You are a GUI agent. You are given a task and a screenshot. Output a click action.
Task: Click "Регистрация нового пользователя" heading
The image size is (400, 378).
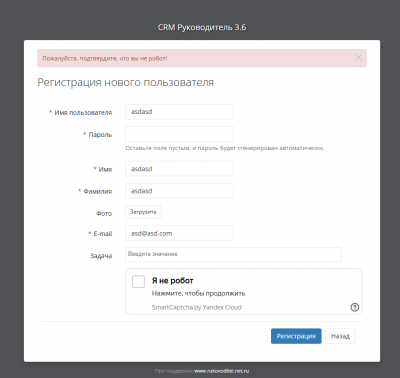pyautogui.click(x=126, y=82)
